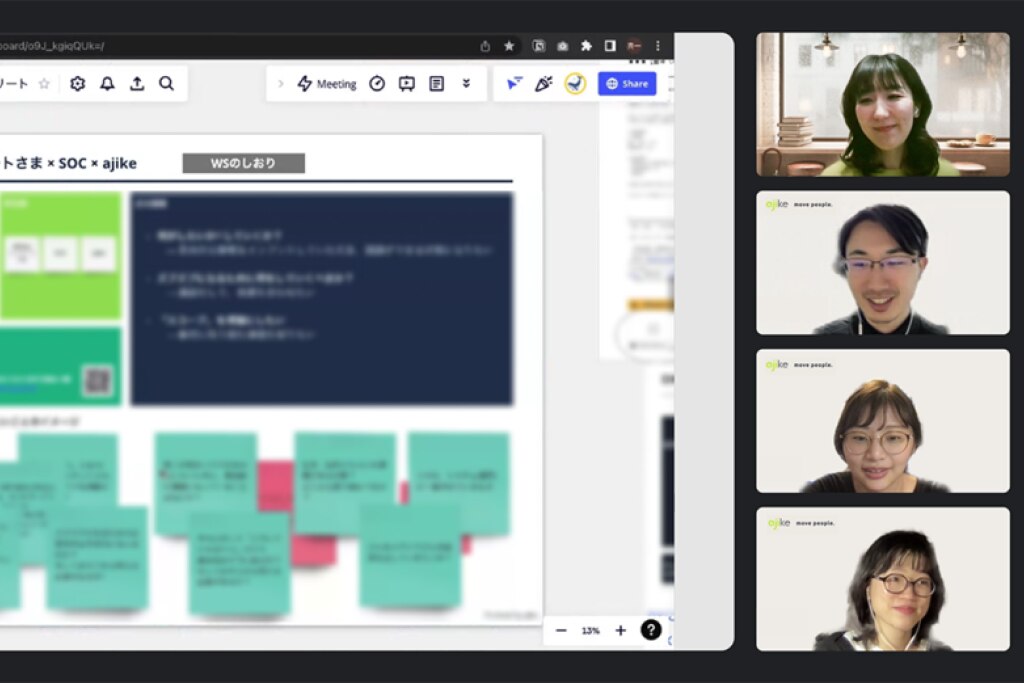Click the browser share page icon
The height and width of the screenshot is (683, 1024).
point(485,46)
